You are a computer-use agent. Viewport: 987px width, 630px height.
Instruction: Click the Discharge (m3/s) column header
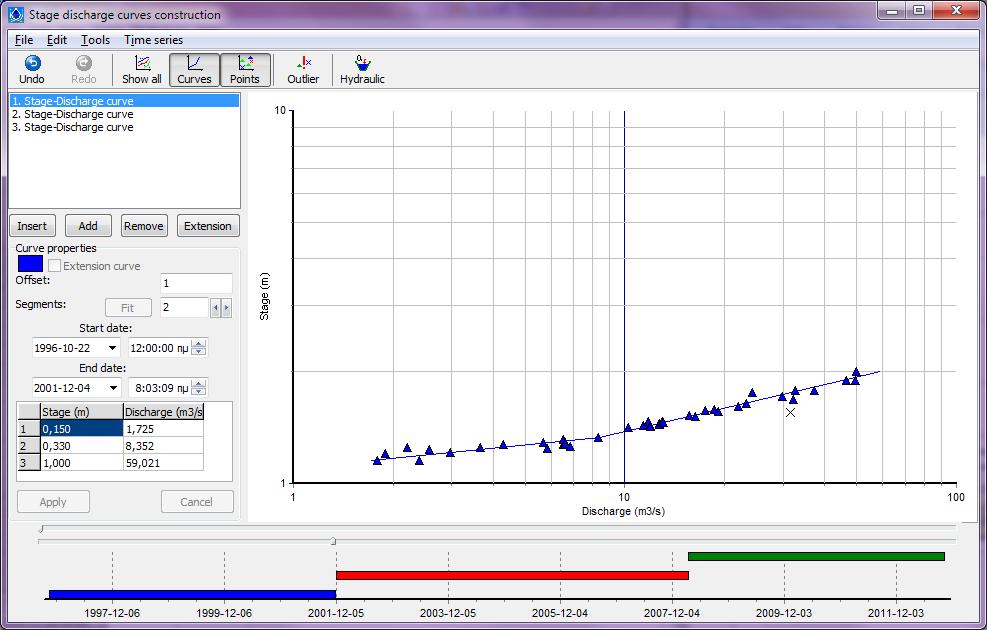[164, 412]
